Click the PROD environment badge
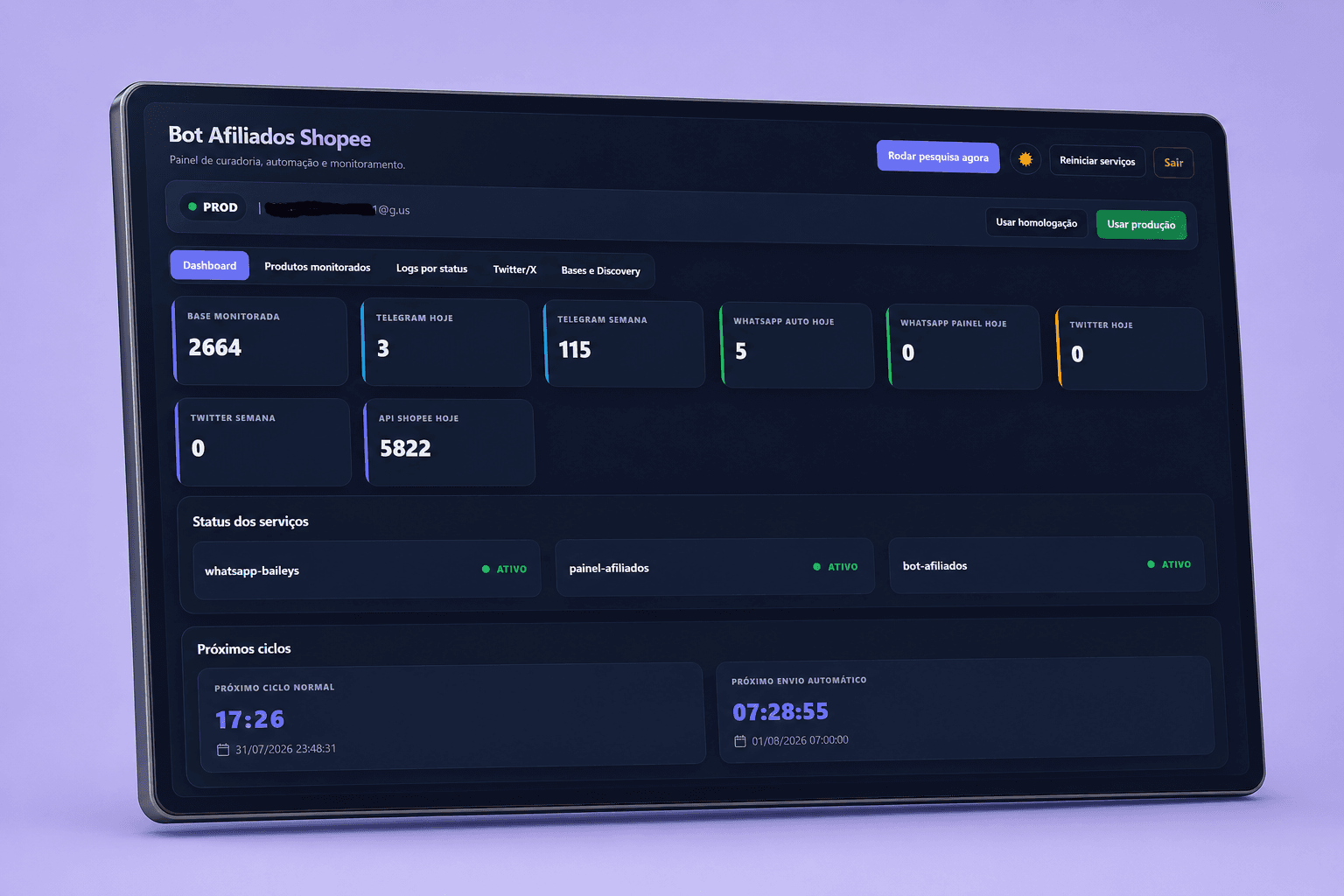 pyautogui.click(x=213, y=207)
